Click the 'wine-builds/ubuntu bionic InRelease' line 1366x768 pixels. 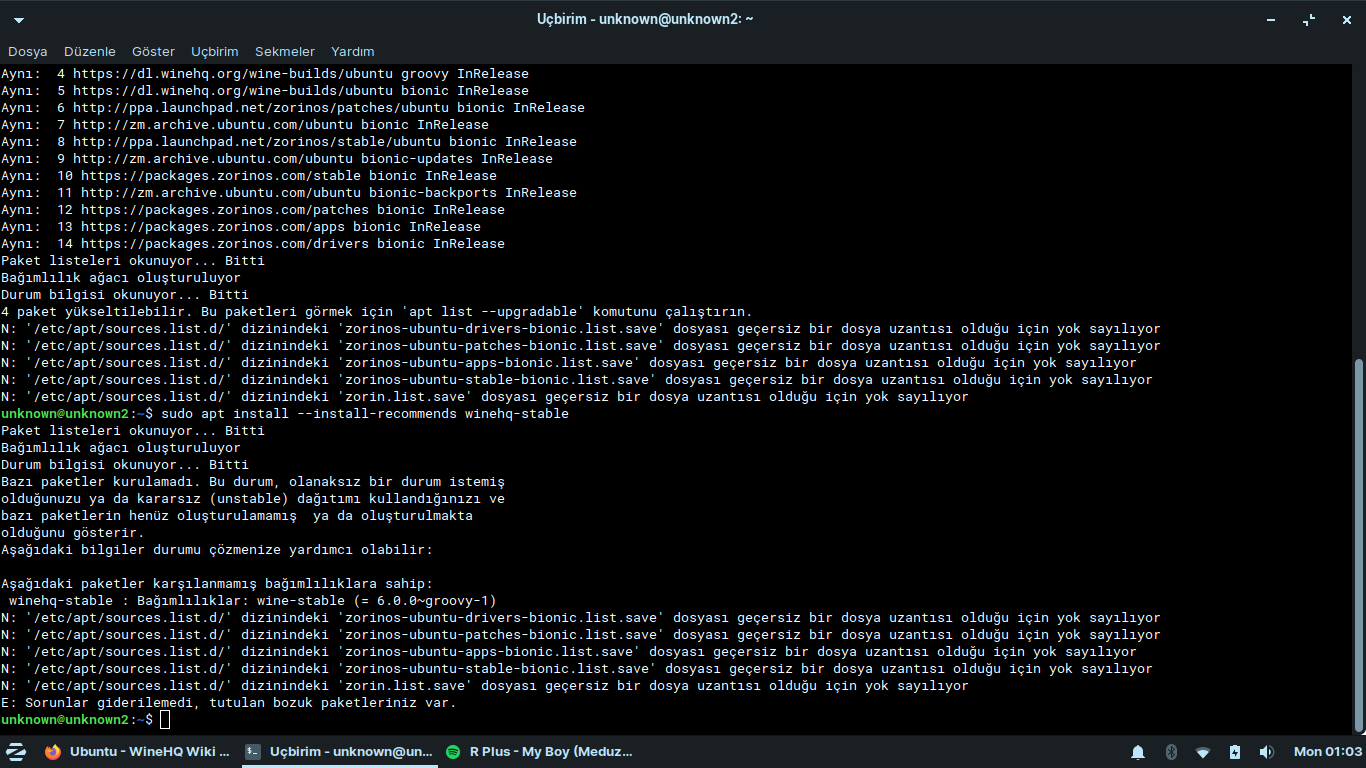click(x=265, y=91)
